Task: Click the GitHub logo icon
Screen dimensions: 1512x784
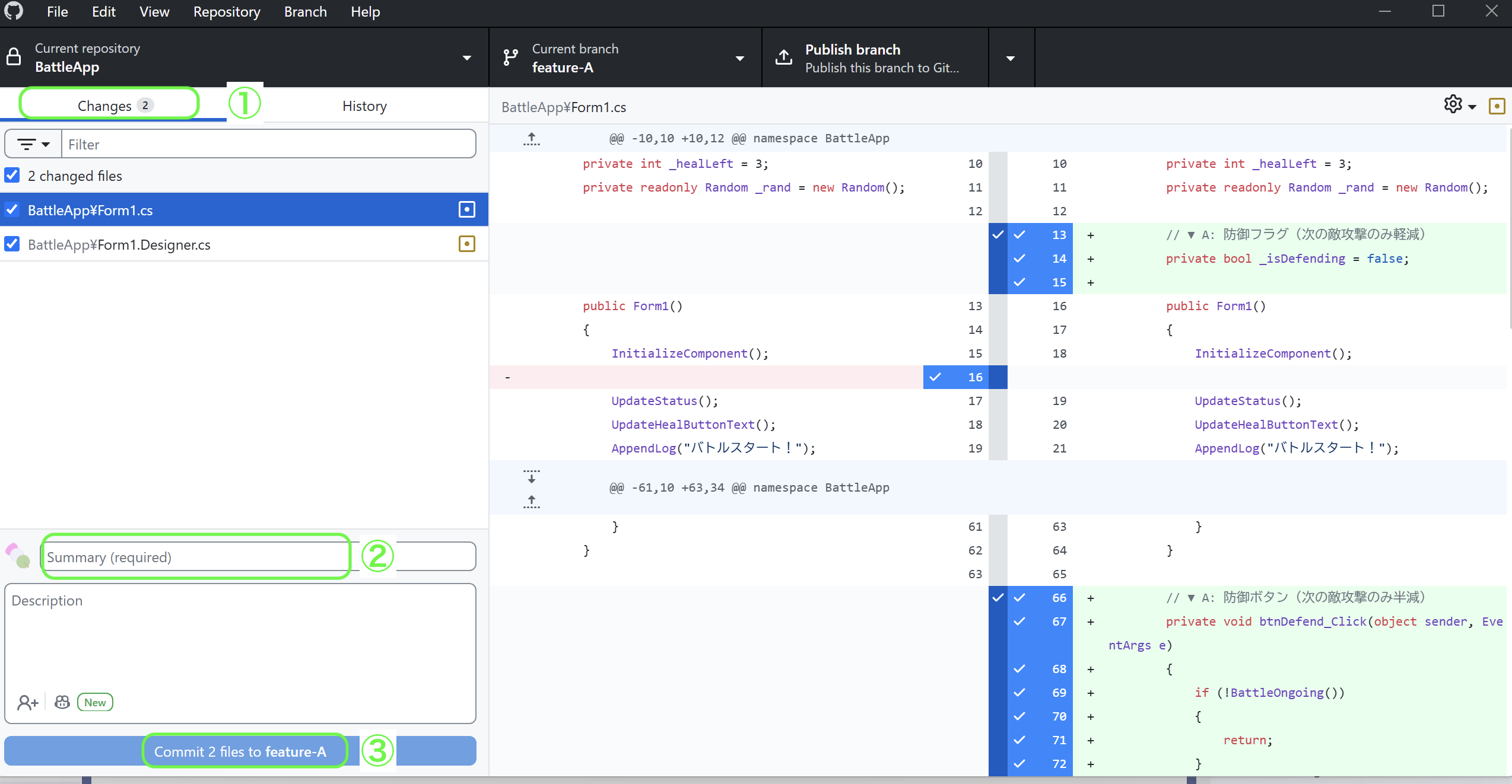Action: click(13, 11)
